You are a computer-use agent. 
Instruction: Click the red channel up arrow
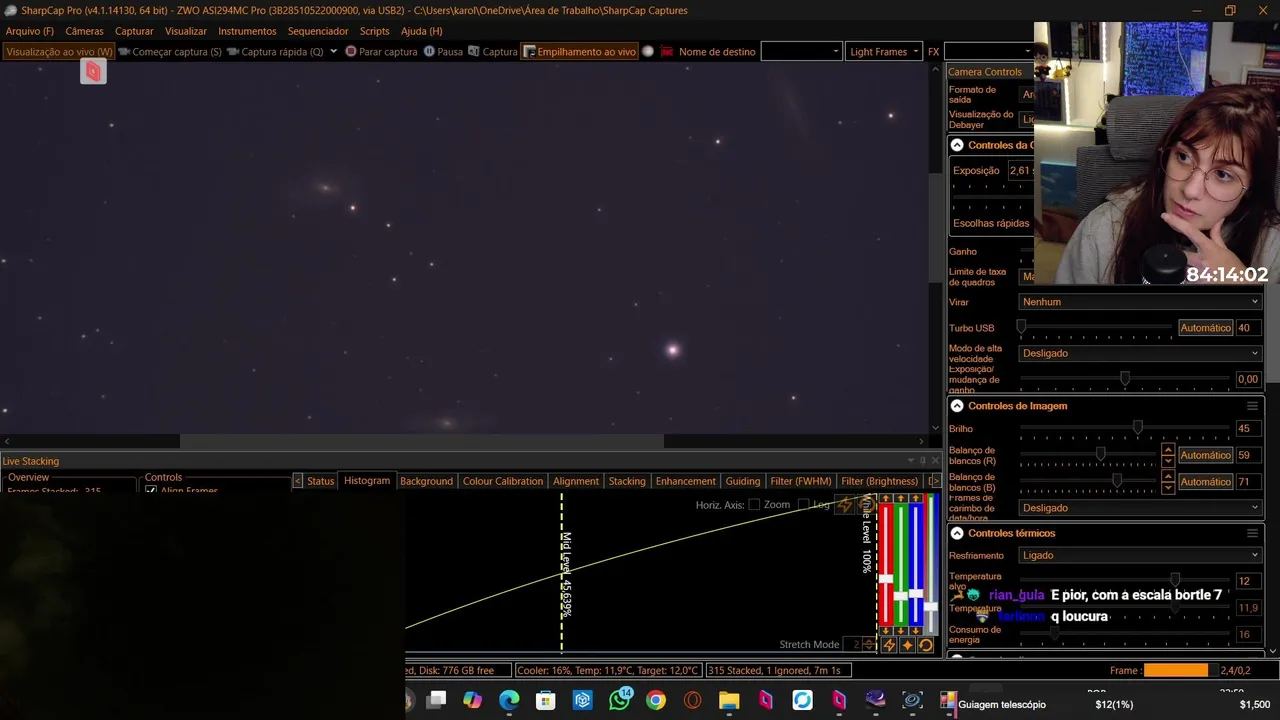(x=886, y=499)
